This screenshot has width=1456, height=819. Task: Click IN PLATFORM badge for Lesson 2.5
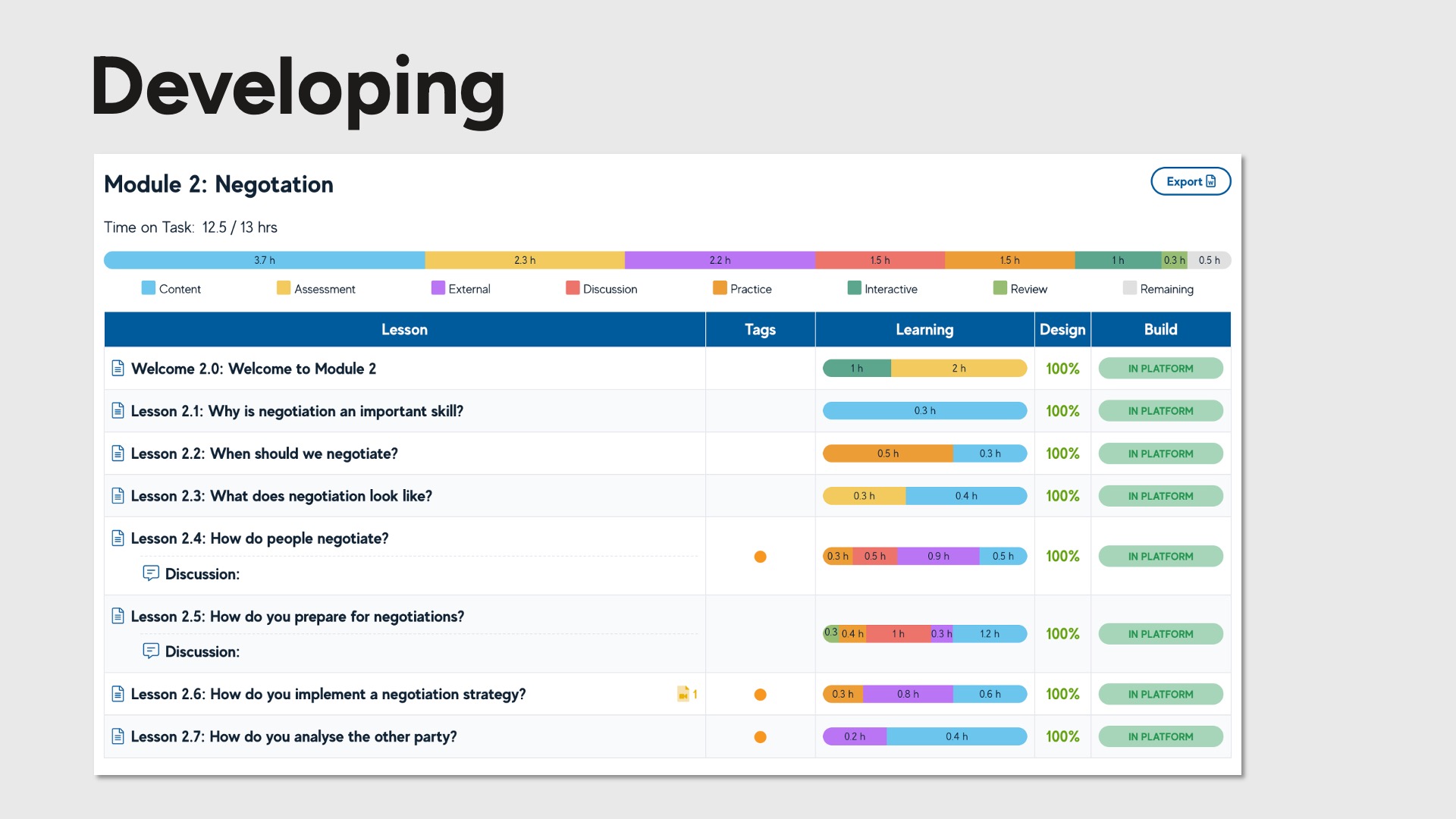coord(1160,634)
